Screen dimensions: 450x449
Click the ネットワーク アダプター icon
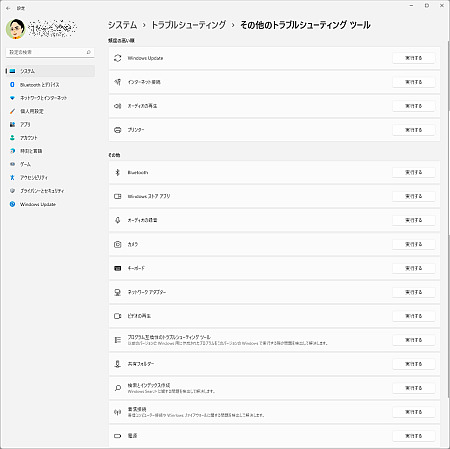tap(118, 292)
